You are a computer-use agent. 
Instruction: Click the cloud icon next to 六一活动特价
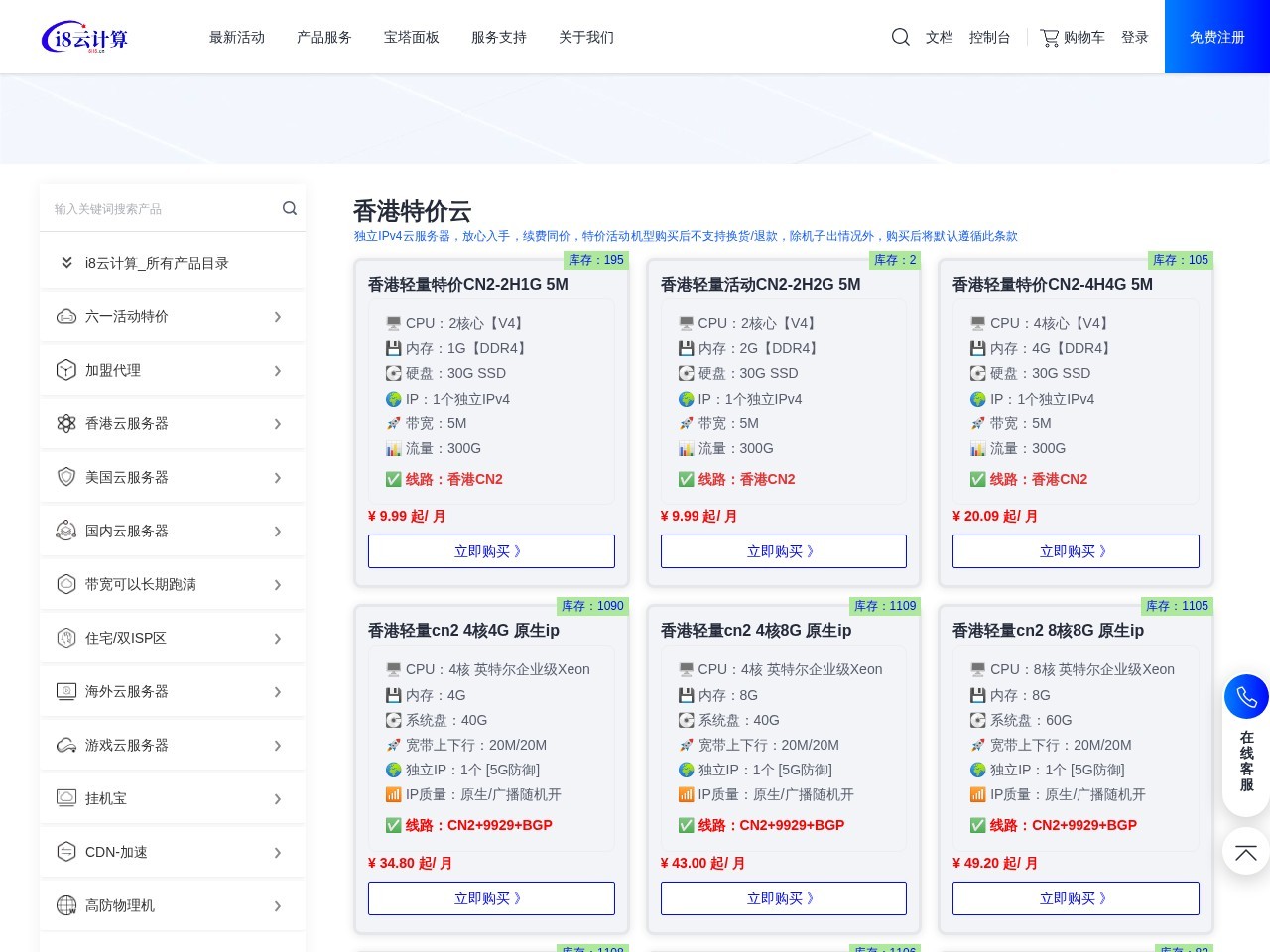(66, 316)
